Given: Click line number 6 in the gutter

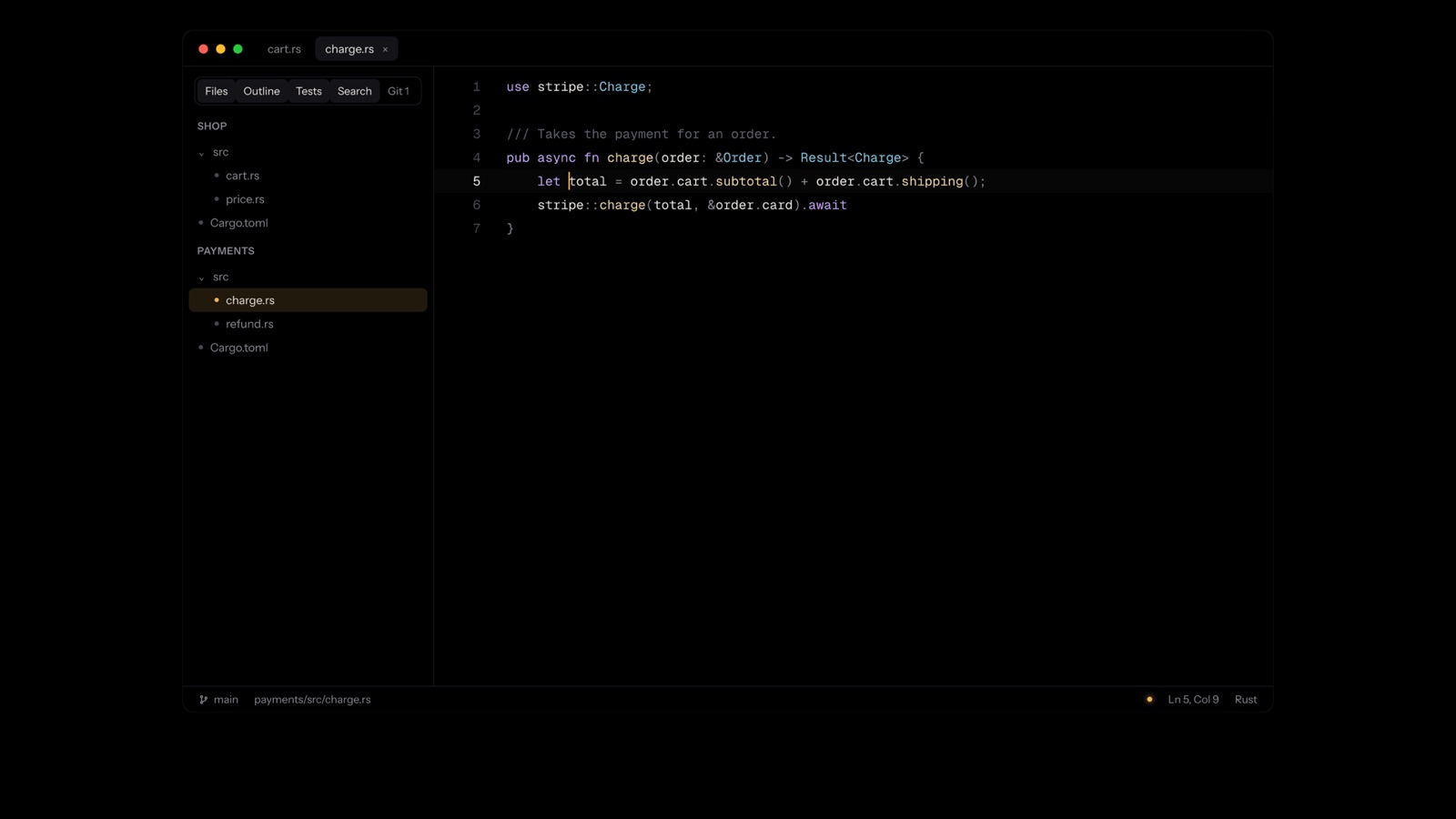Looking at the screenshot, I should point(476,206).
